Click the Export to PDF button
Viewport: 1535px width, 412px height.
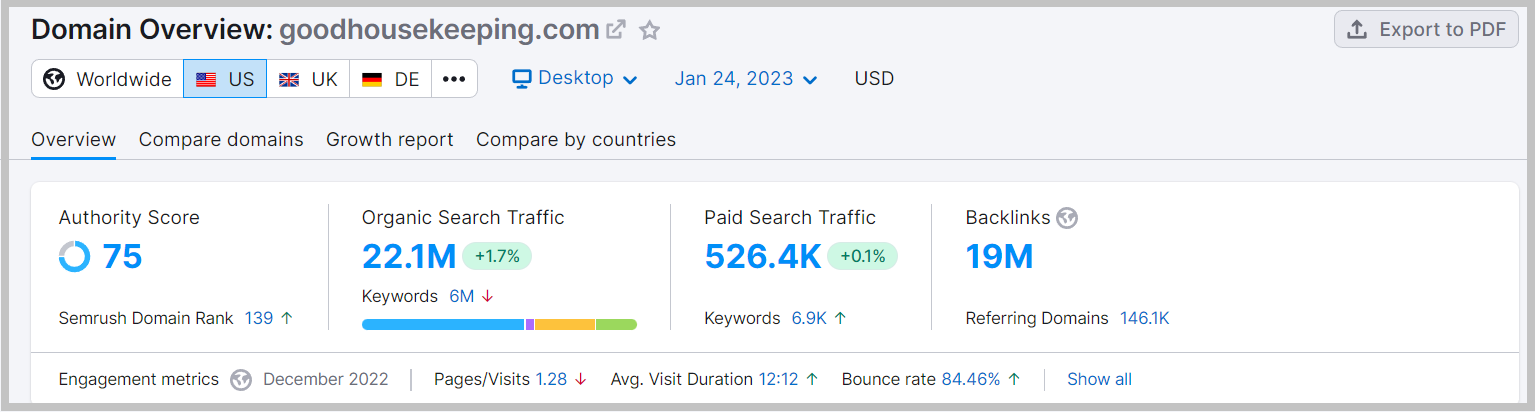[1426, 29]
